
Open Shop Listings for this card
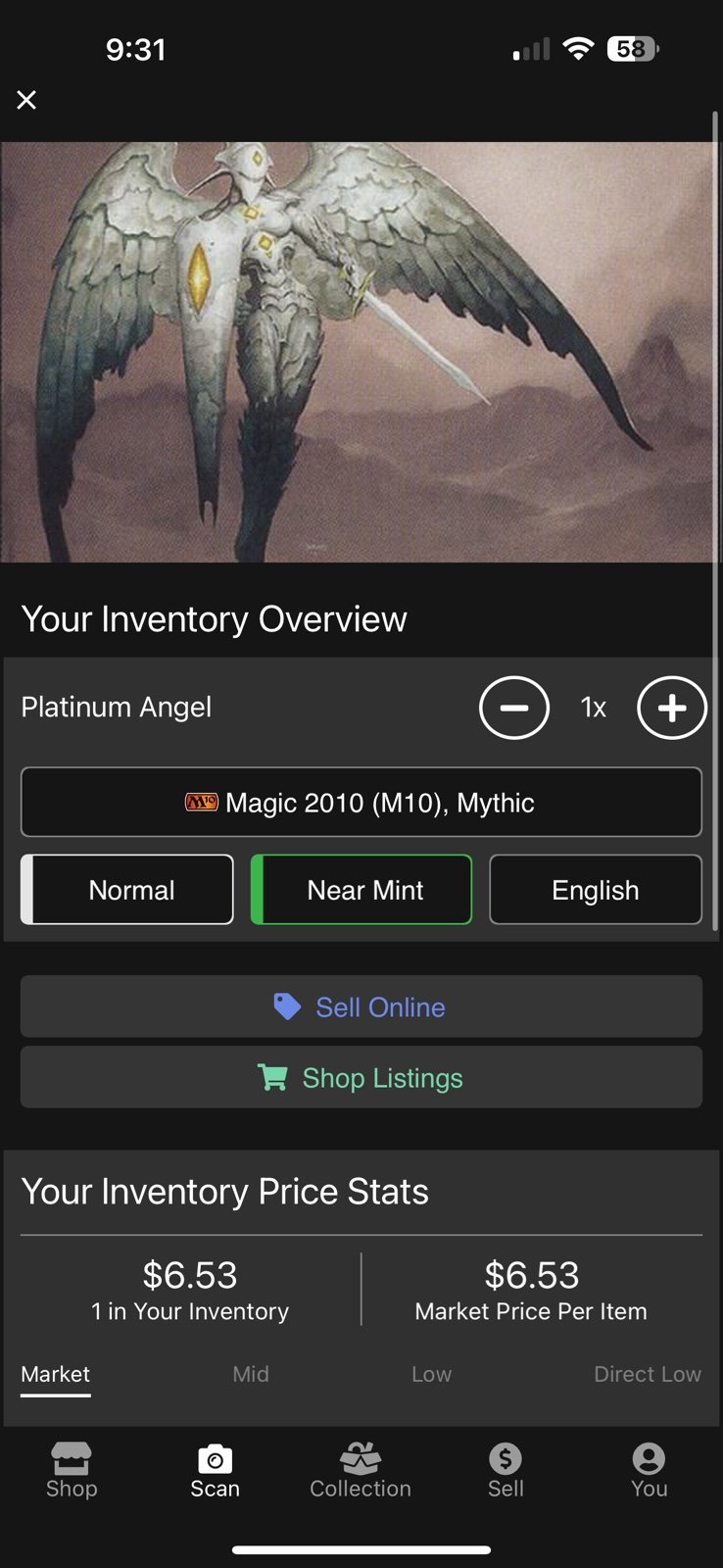tap(361, 1077)
